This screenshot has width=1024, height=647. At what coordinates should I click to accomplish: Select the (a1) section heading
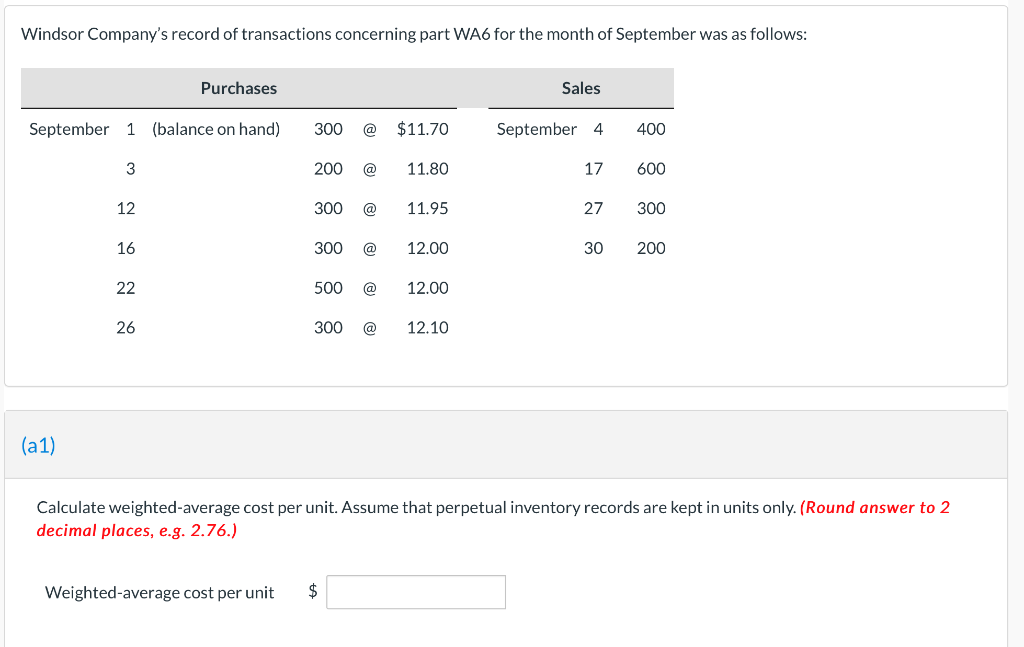click(x=39, y=445)
